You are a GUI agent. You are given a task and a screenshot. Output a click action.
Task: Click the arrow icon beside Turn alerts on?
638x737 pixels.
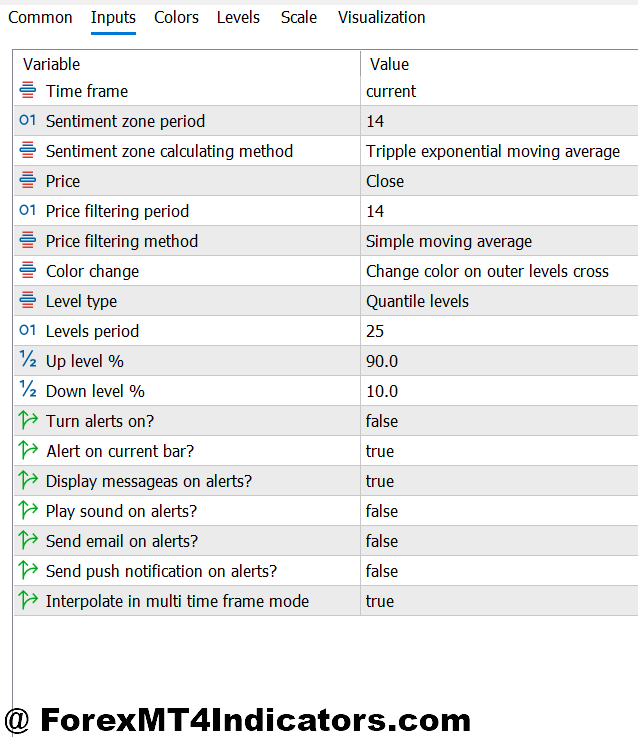(28, 421)
